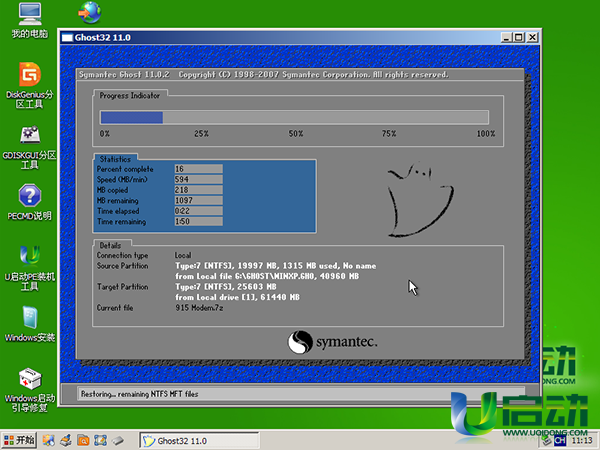Click the Time elapsed value 0:22
This screenshot has width=600, height=450.
pyautogui.click(x=199, y=211)
